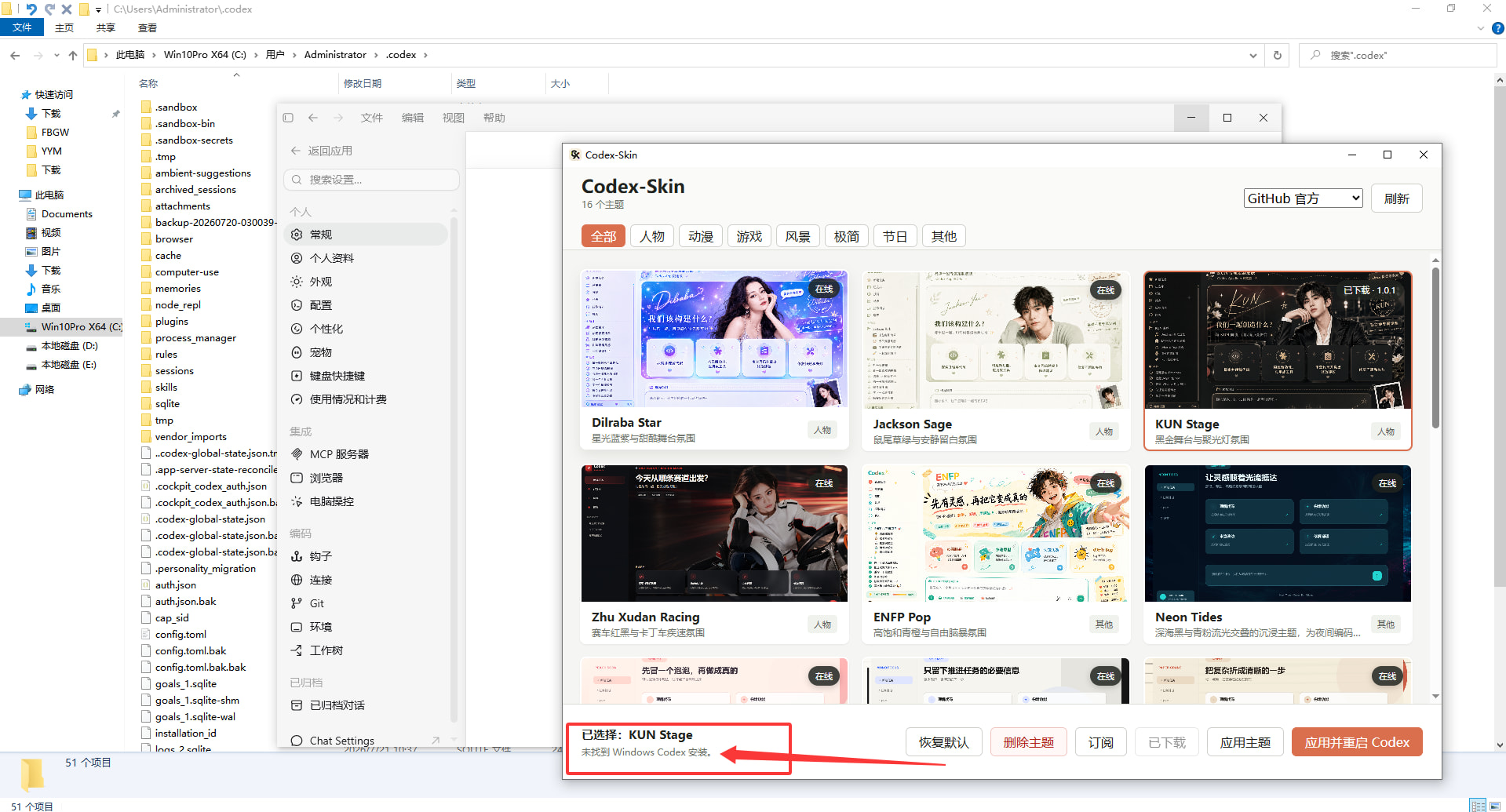The height and width of the screenshot is (812, 1506).
Task: Expand the chevron after 用户 breadcrumb
Action: tap(294, 55)
